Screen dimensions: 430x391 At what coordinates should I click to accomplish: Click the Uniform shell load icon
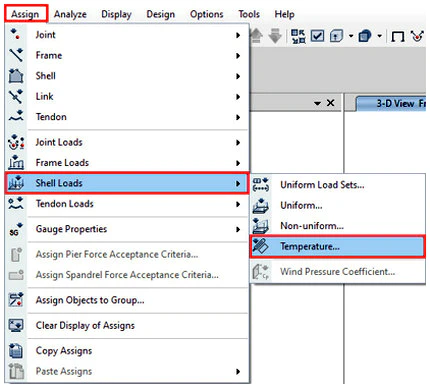pyautogui.click(x=260, y=205)
